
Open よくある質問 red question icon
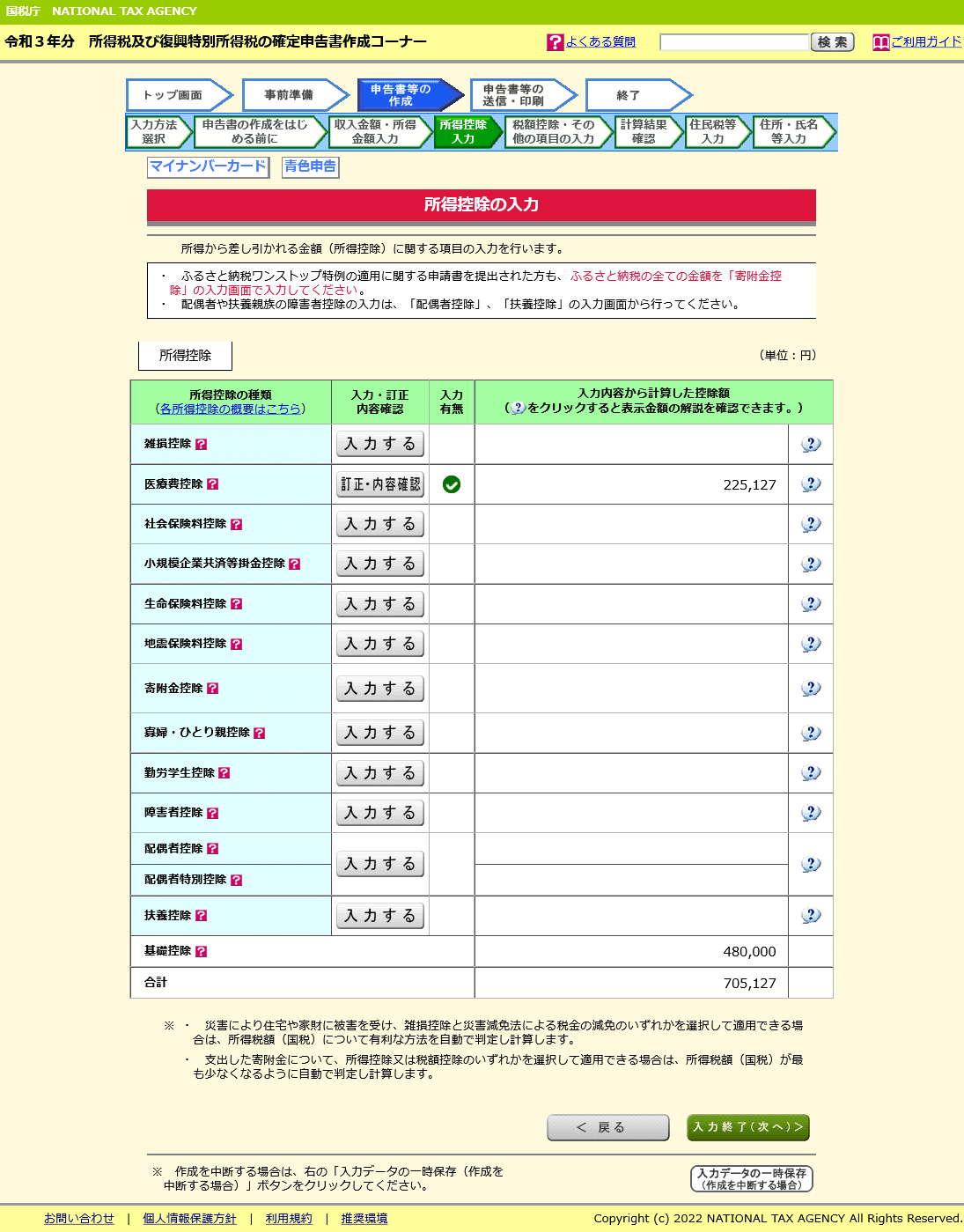554,41
